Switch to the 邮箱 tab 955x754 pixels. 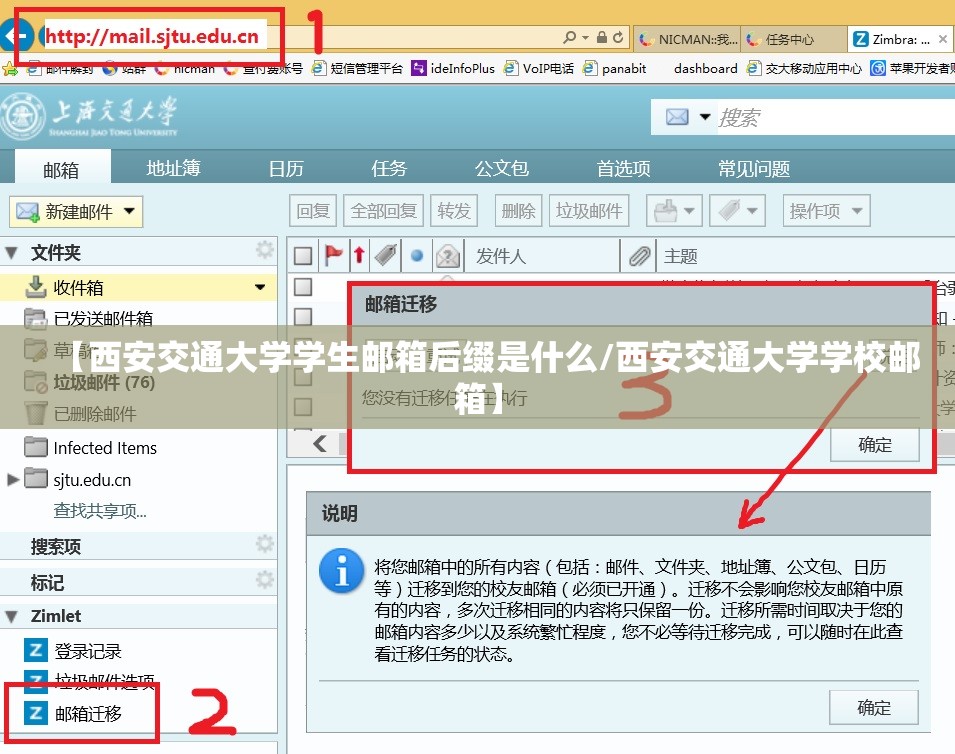(62, 169)
